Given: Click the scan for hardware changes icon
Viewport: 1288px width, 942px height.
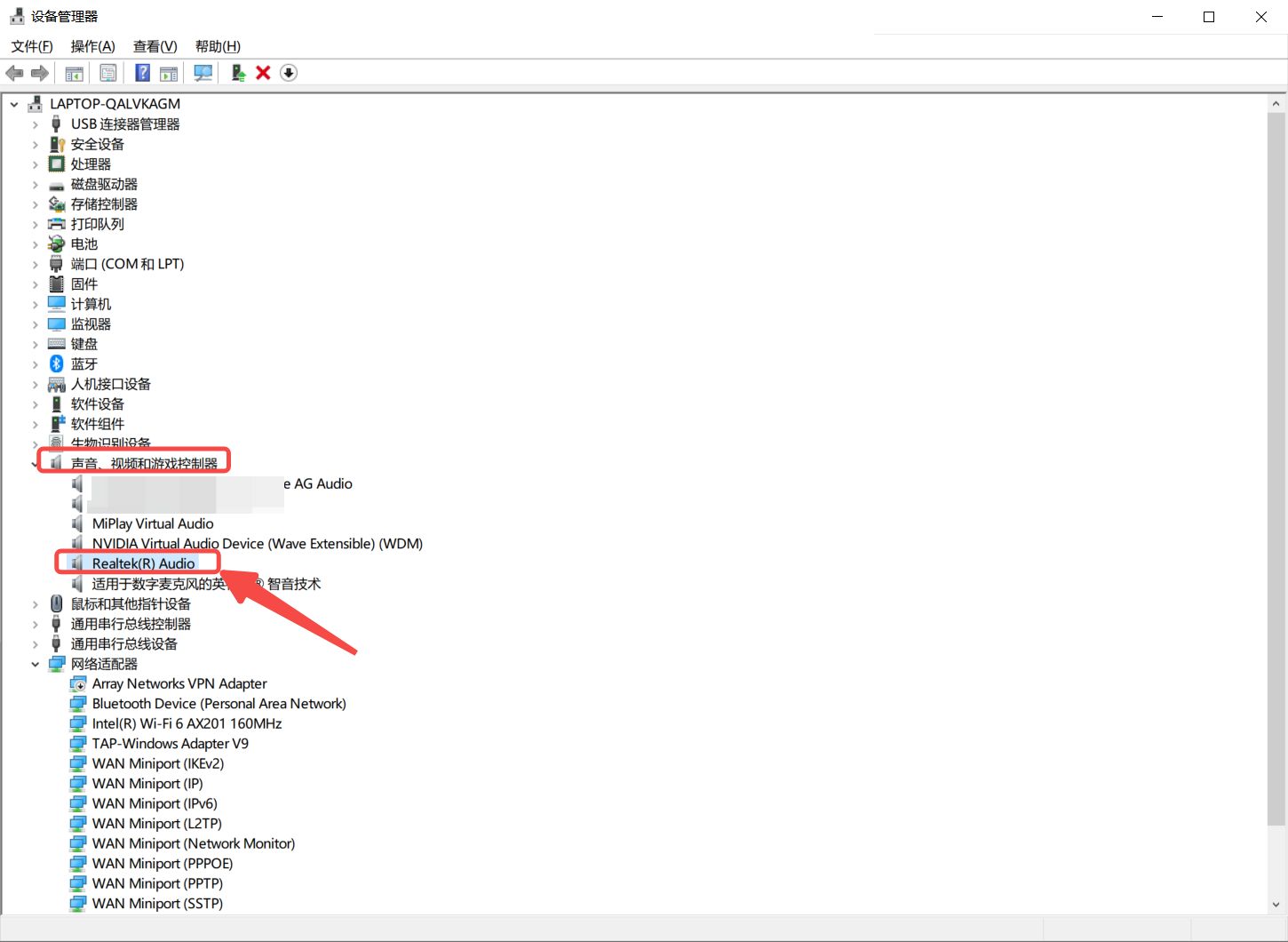Looking at the screenshot, I should click(x=203, y=73).
